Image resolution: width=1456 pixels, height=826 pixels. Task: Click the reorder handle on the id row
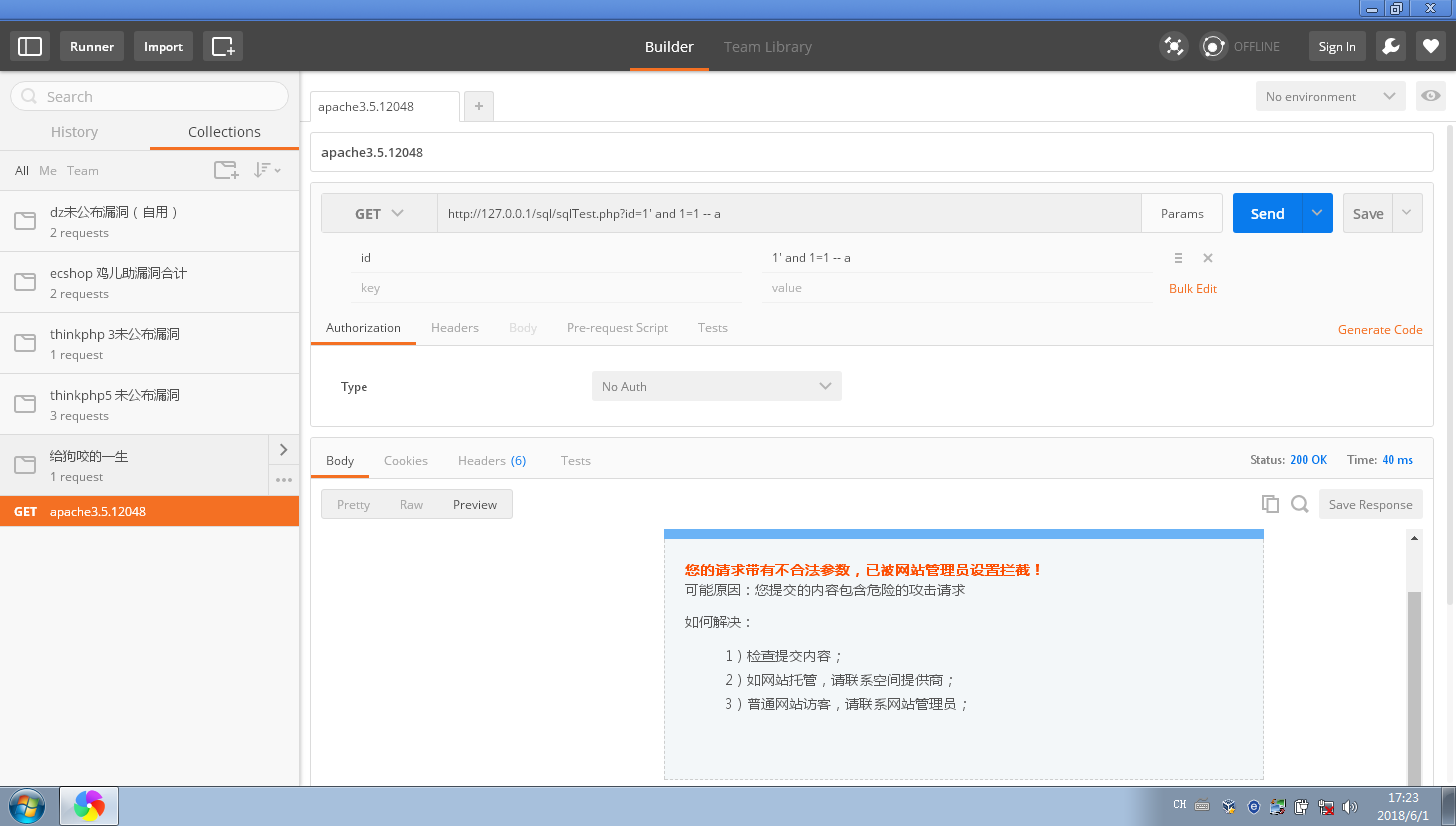pos(1178,258)
